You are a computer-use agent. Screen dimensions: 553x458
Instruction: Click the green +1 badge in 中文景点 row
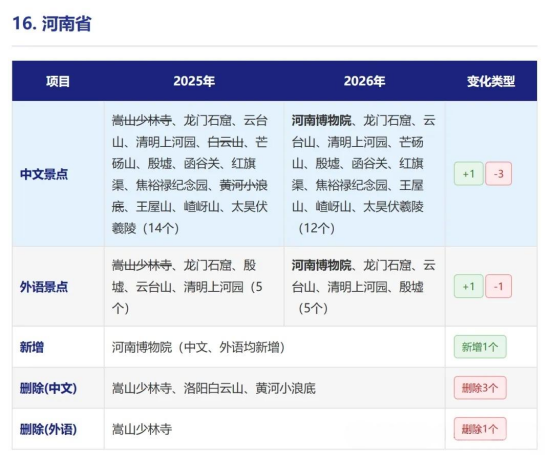coord(468,174)
